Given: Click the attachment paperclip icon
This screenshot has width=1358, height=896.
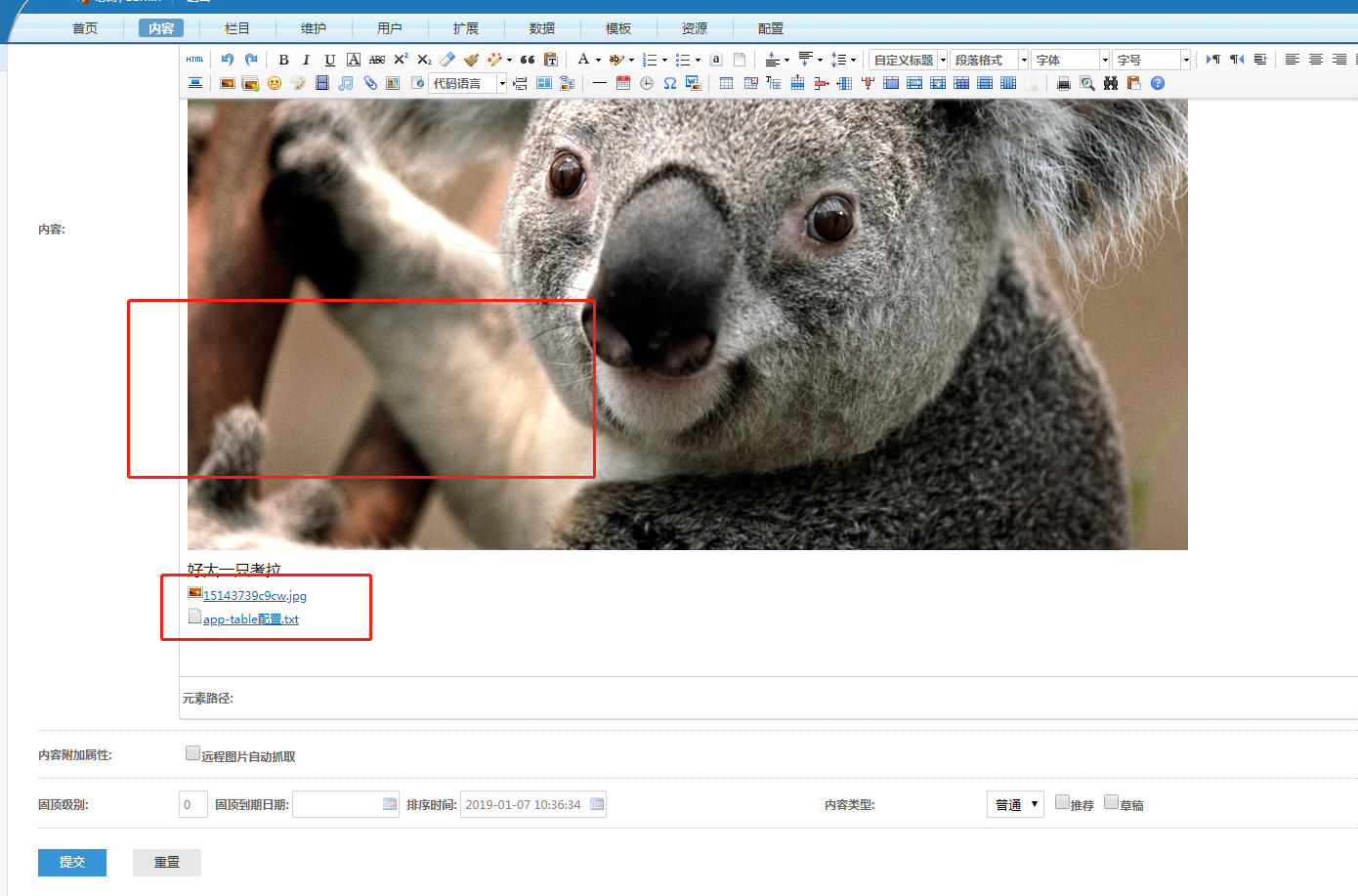Looking at the screenshot, I should point(370,83).
